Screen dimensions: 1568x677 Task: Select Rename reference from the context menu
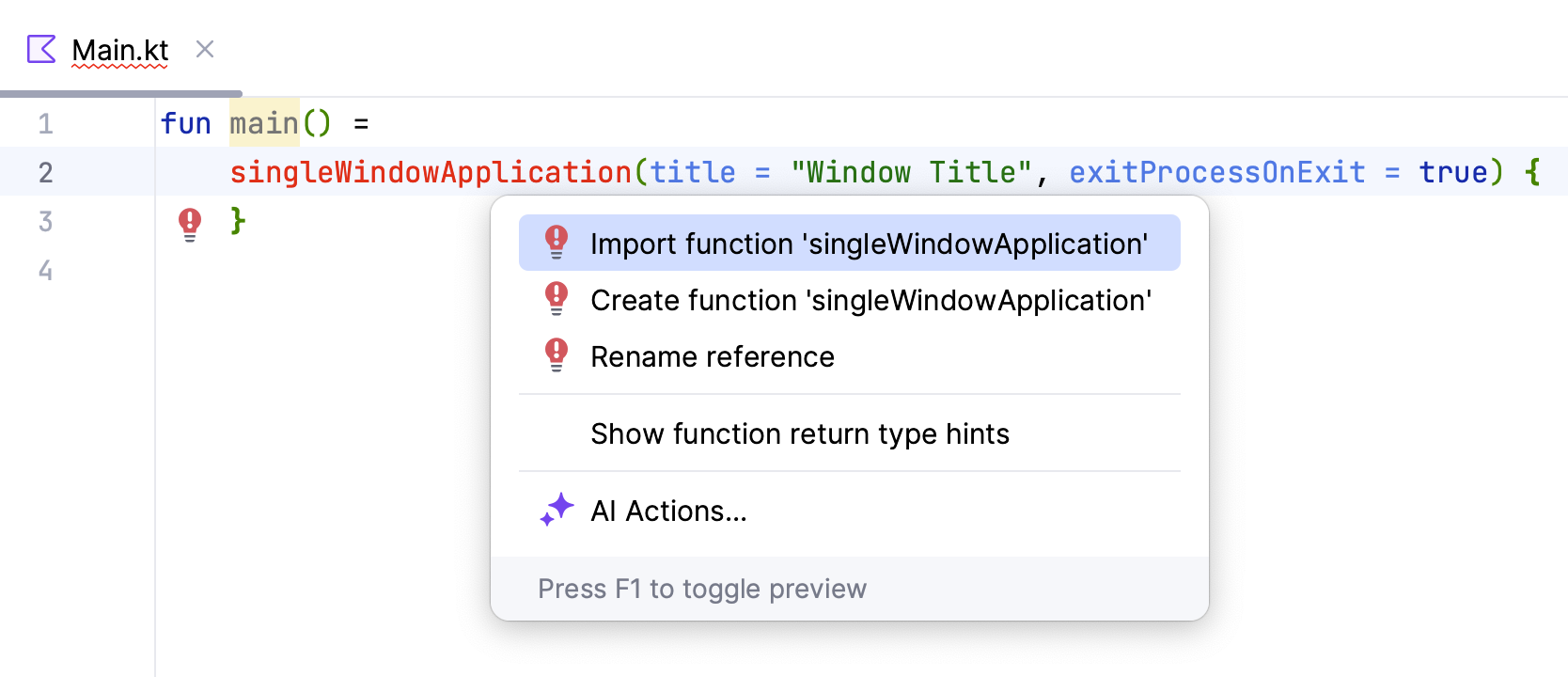(x=712, y=356)
